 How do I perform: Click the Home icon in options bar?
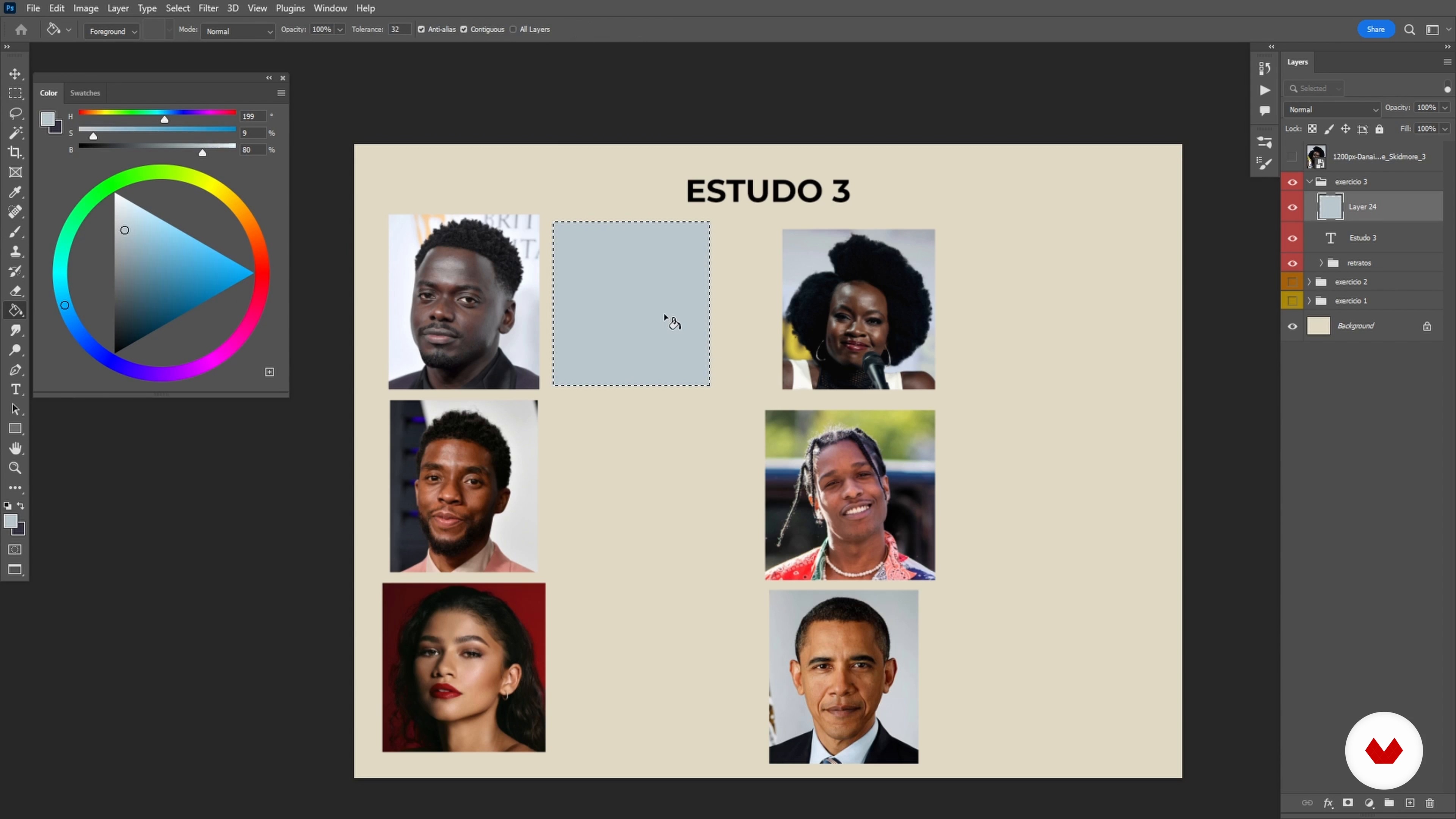pos(21,30)
